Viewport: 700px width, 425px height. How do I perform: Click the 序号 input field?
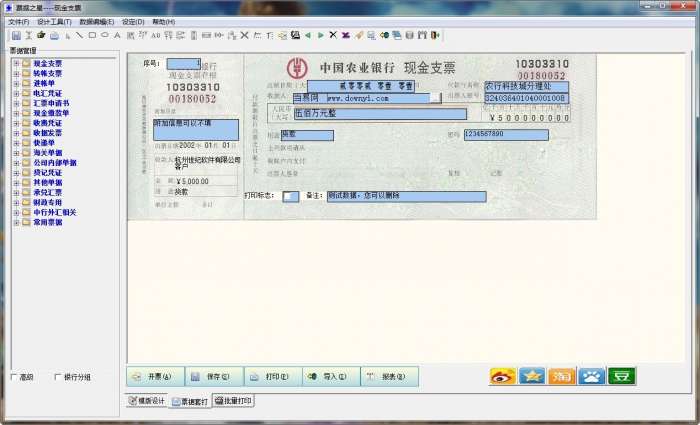[183, 64]
